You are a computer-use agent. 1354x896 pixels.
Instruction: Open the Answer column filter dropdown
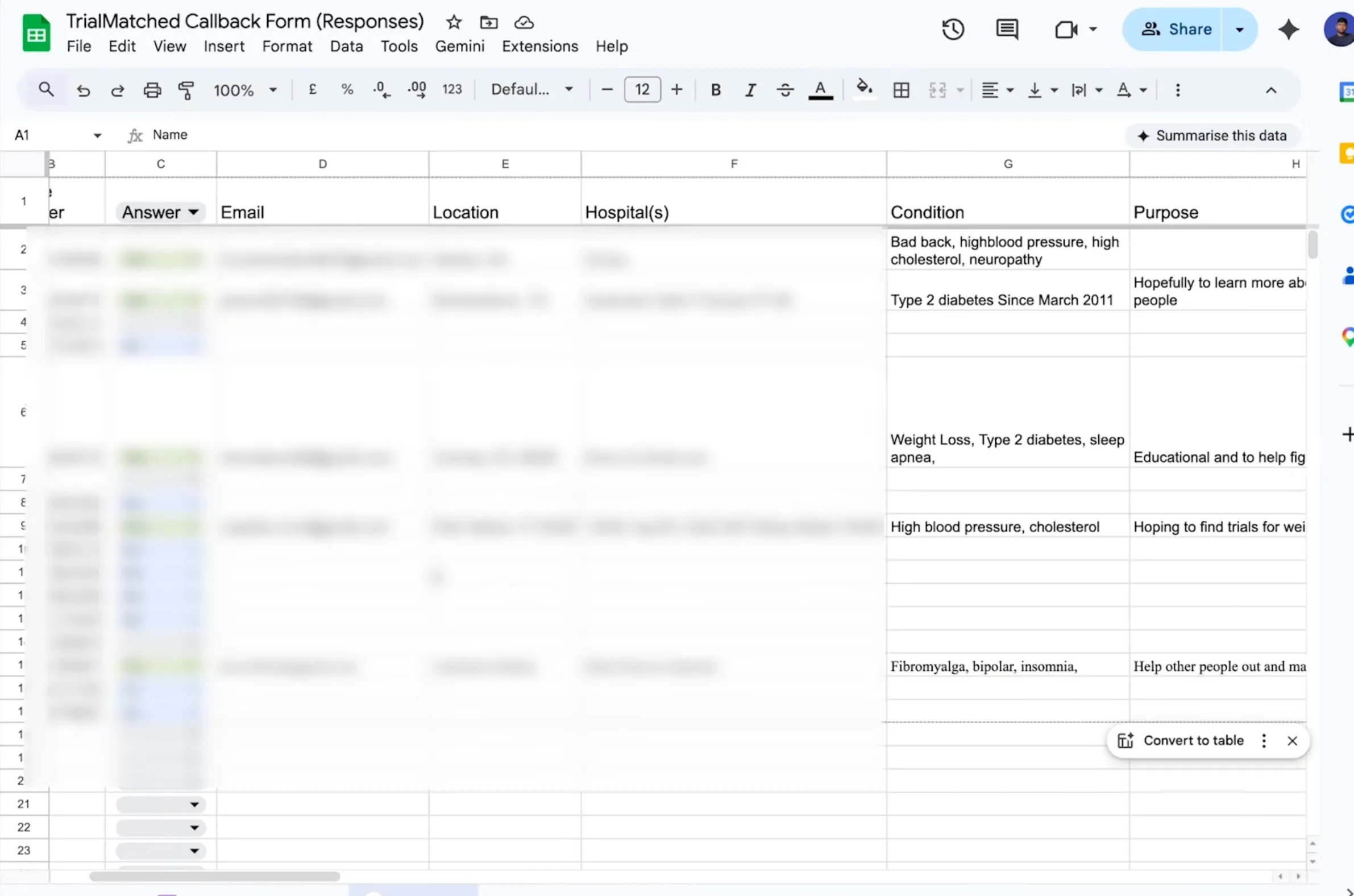pyautogui.click(x=194, y=211)
